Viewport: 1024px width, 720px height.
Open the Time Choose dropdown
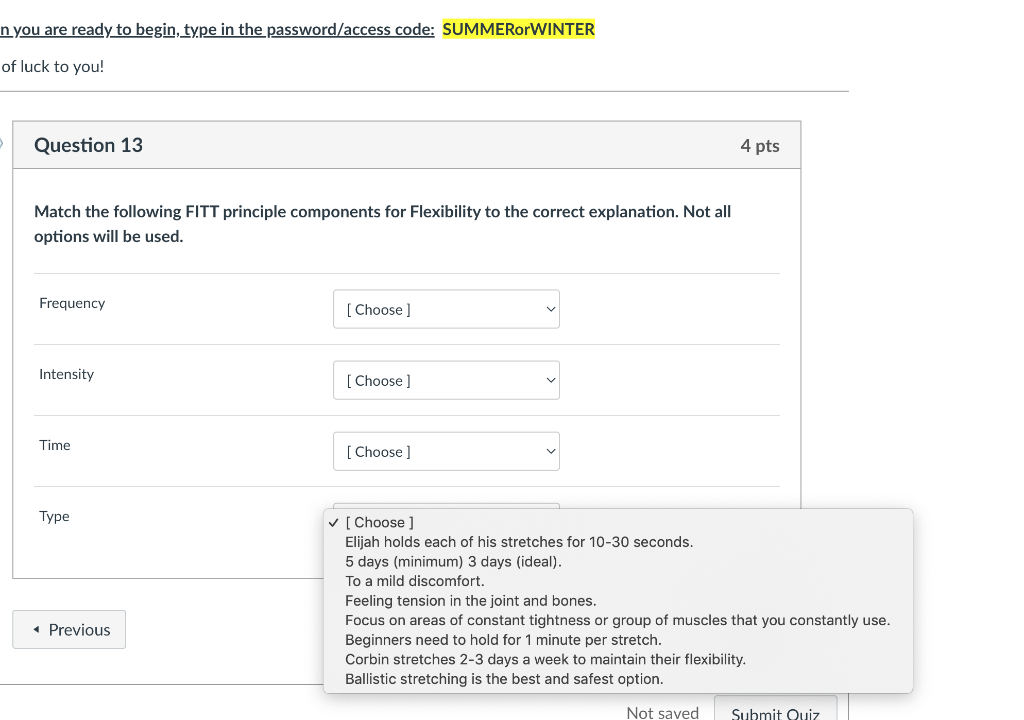coord(446,451)
